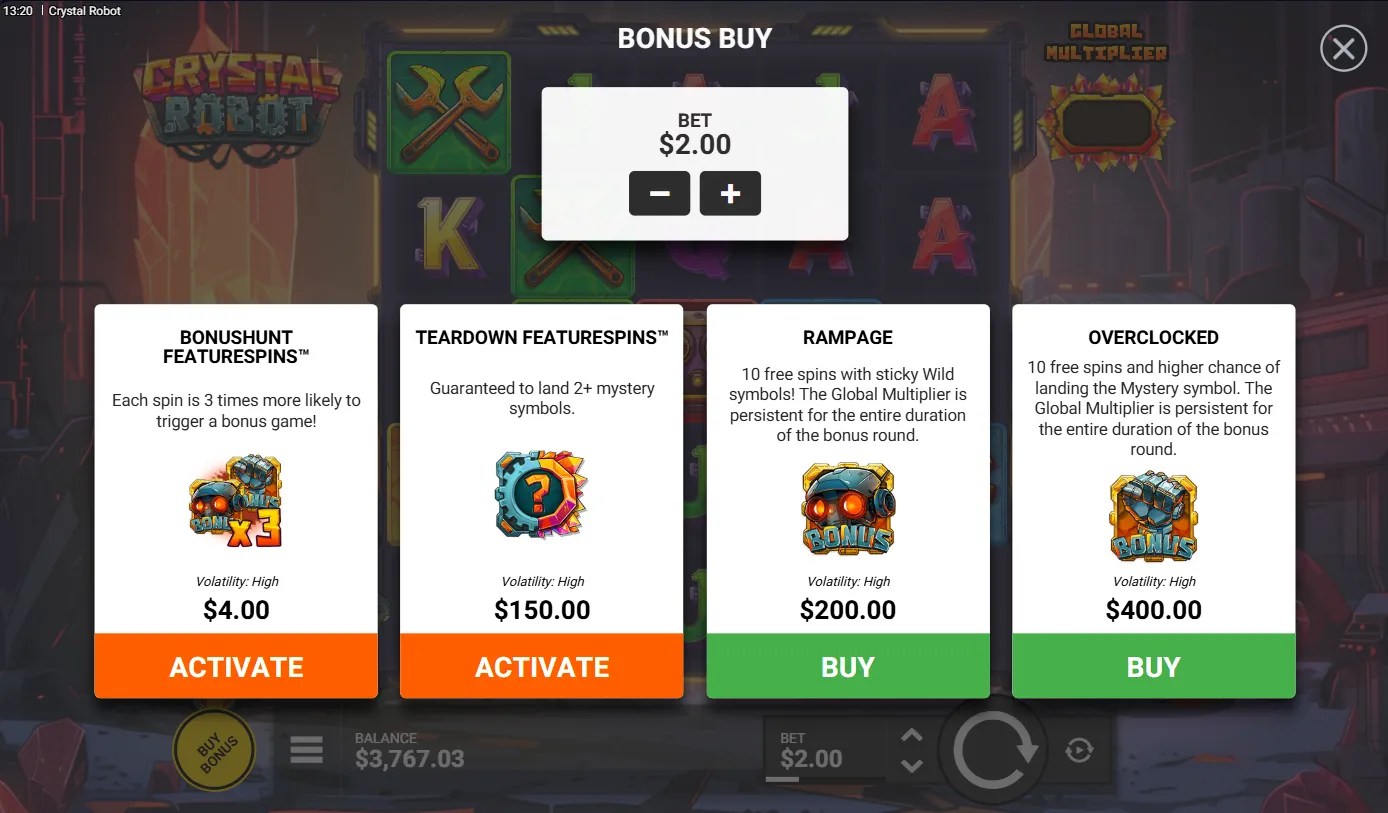Click the Bonushunt x3 robot icon

(x=236, y=501)
